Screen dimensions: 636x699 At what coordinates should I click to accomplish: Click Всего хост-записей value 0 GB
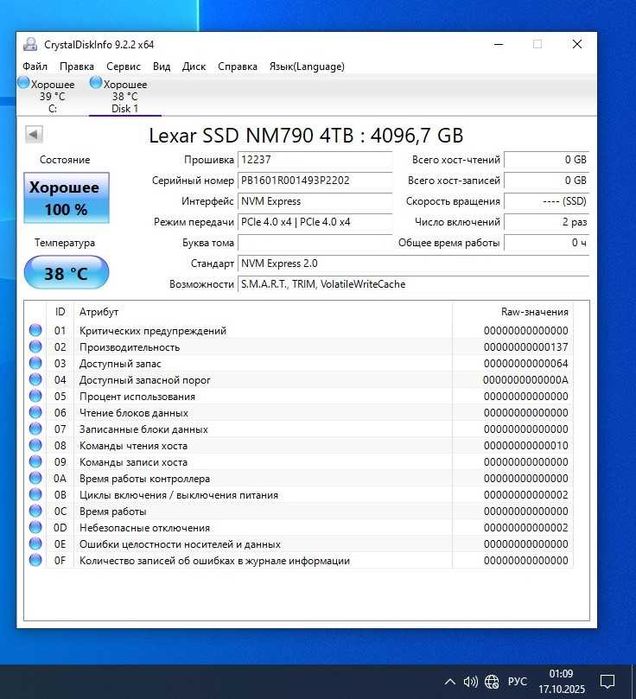point(546,181)
